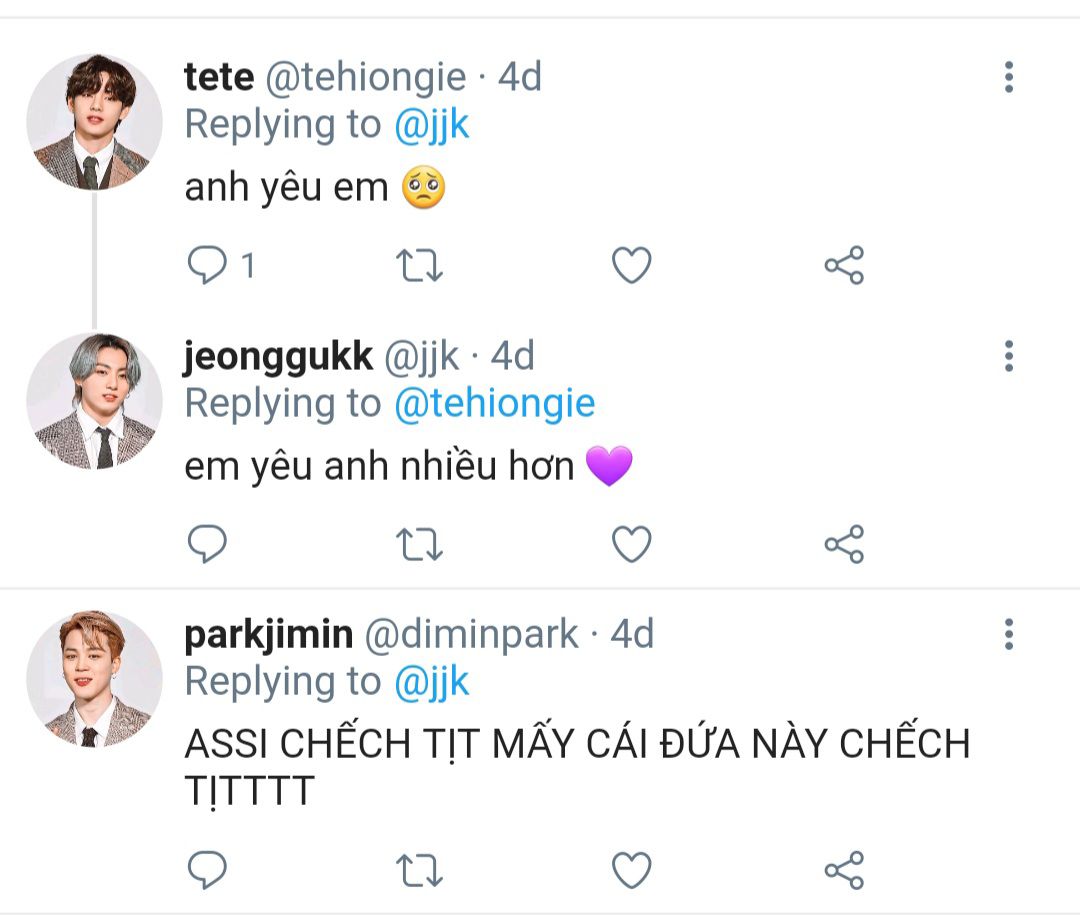Open tete's profile picture
The height and width of the screenshot is (916, 1080).
pos(94,122)
